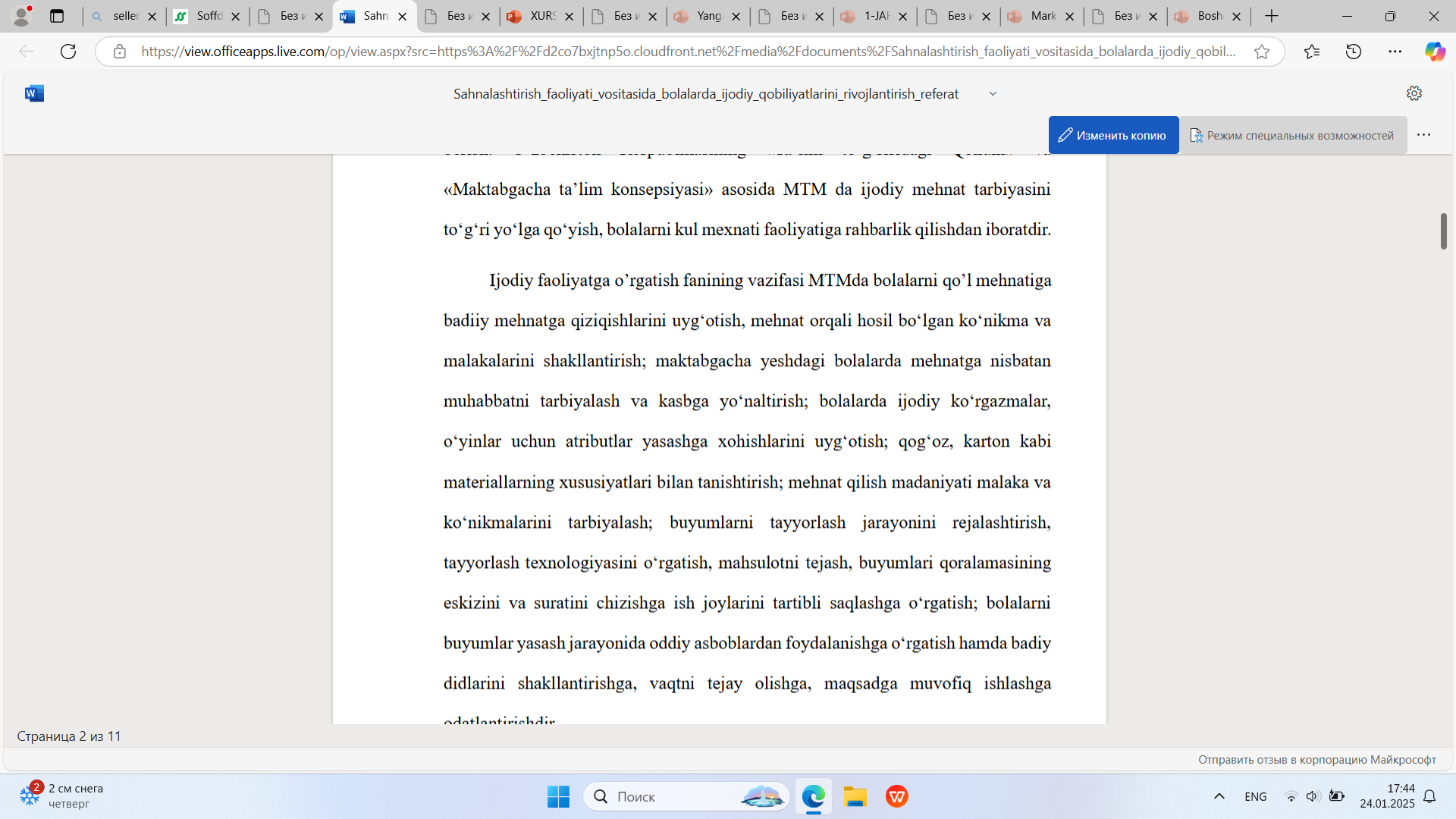Open Microsoft Edge from the taskbar
1456x819 pixels.
pyautogui.click(x=814, y=796)
